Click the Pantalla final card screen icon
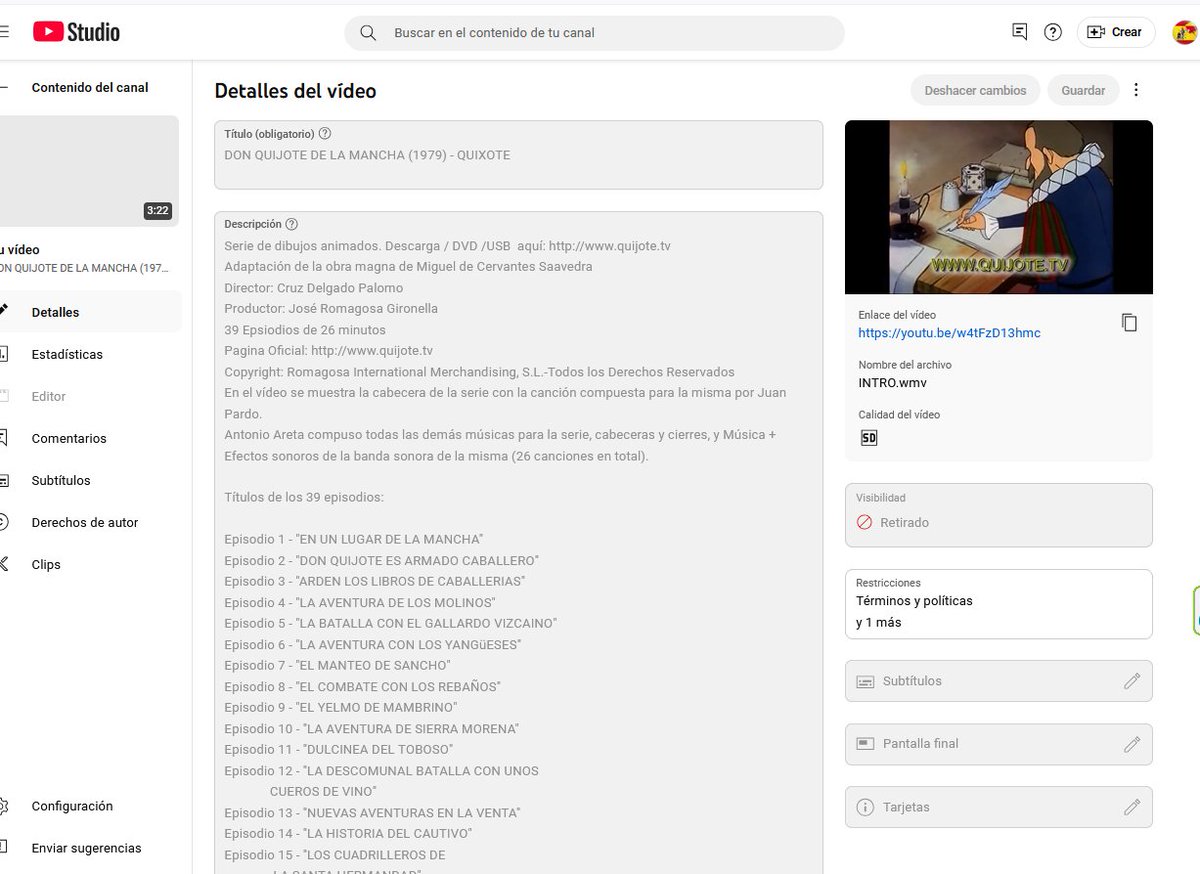This screenshot has height=874, width=1200. pos(865,744)
